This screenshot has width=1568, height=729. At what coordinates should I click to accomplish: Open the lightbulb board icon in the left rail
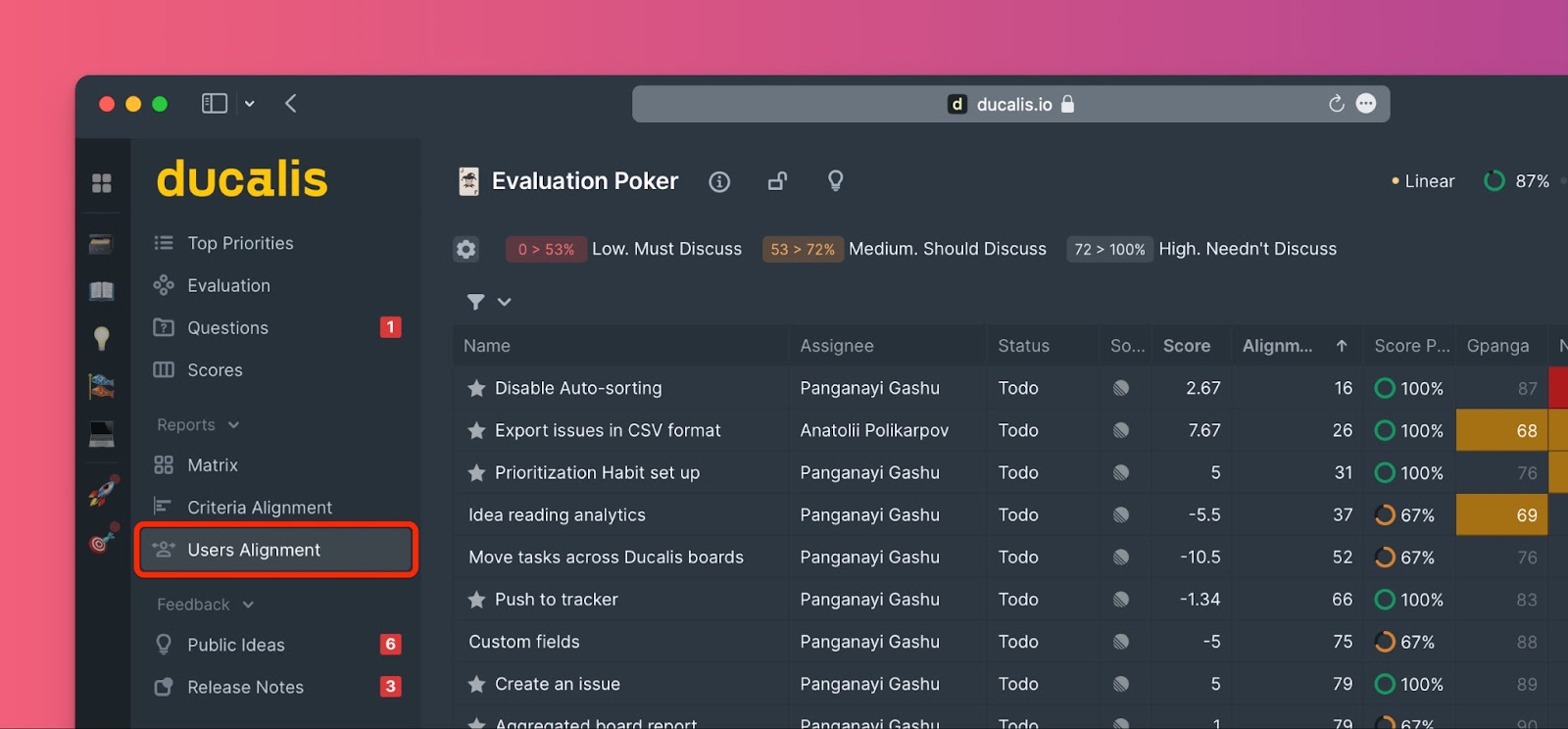tap(102, 338)
